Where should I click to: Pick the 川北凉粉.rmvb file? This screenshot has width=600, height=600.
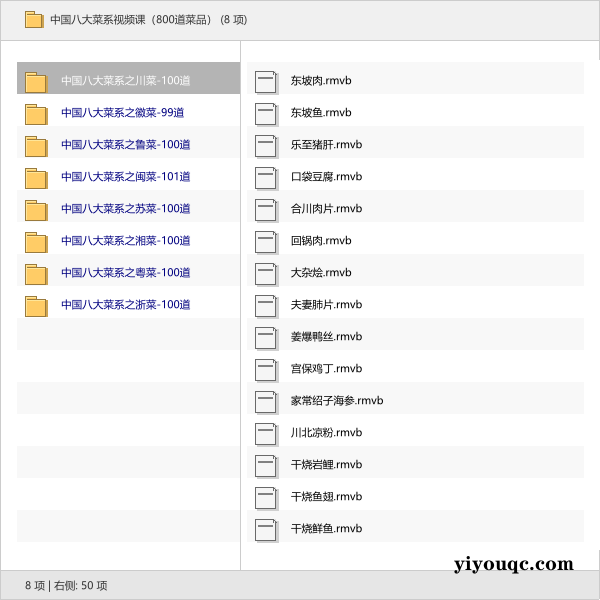[326, 433]
